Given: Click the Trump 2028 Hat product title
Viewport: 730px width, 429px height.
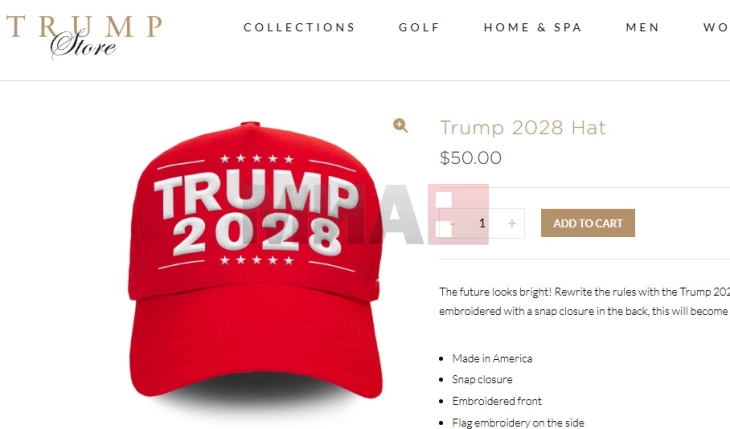Looking at the screenshot, I should pos(523,128).
